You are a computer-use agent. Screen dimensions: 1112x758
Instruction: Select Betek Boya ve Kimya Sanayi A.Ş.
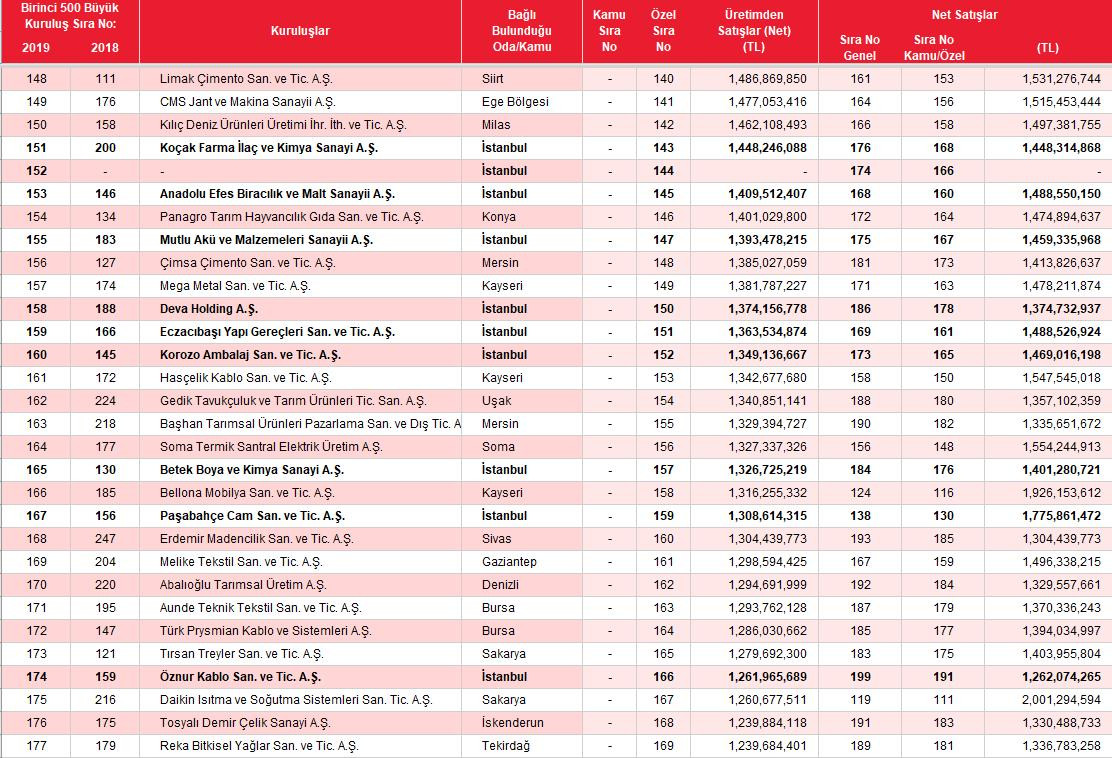pos(252,469)
